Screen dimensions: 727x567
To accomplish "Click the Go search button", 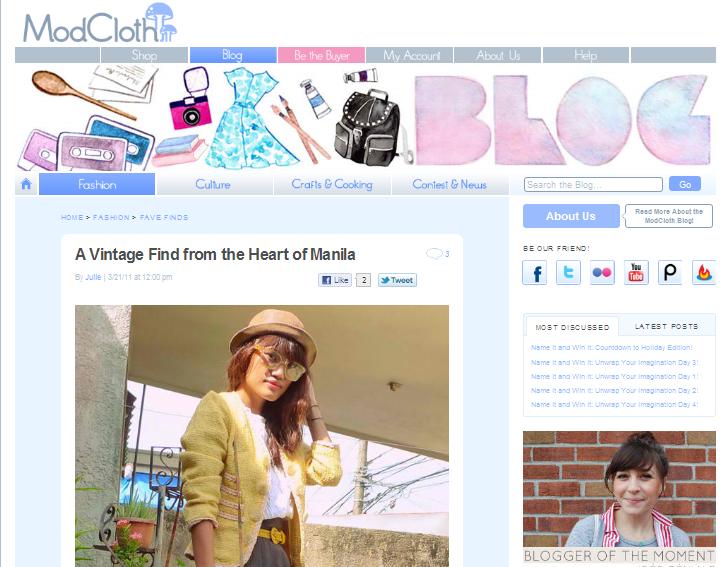I will pos(685,184).
